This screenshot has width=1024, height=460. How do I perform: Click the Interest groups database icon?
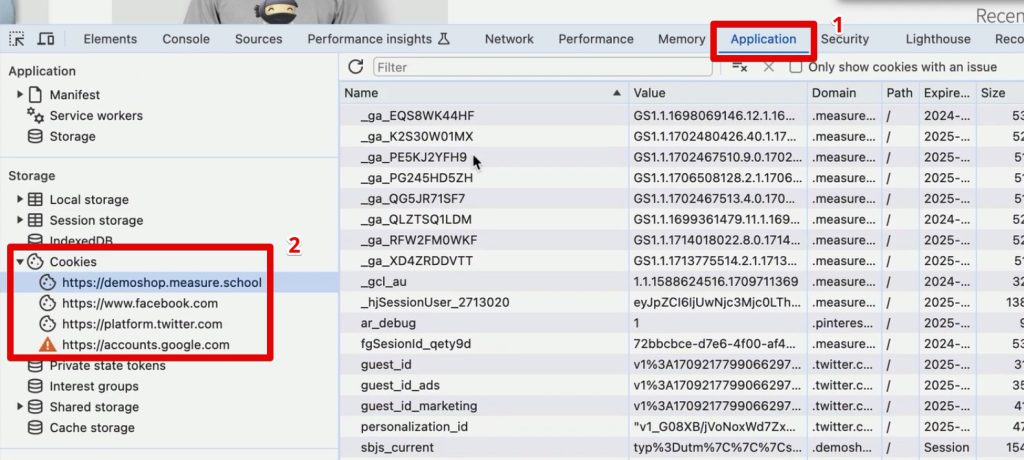tap(35, 386)
